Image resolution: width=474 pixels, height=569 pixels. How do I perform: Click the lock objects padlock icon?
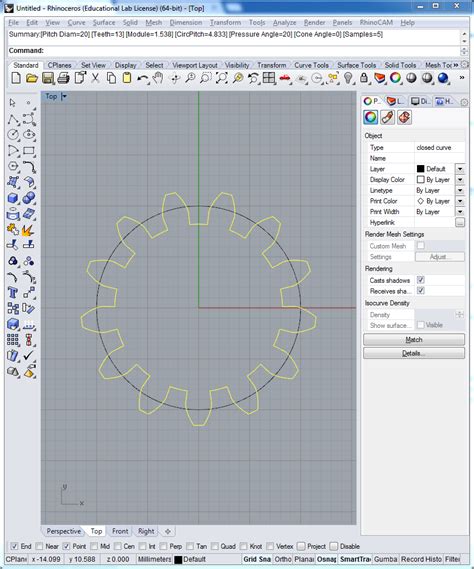[364, 78]
